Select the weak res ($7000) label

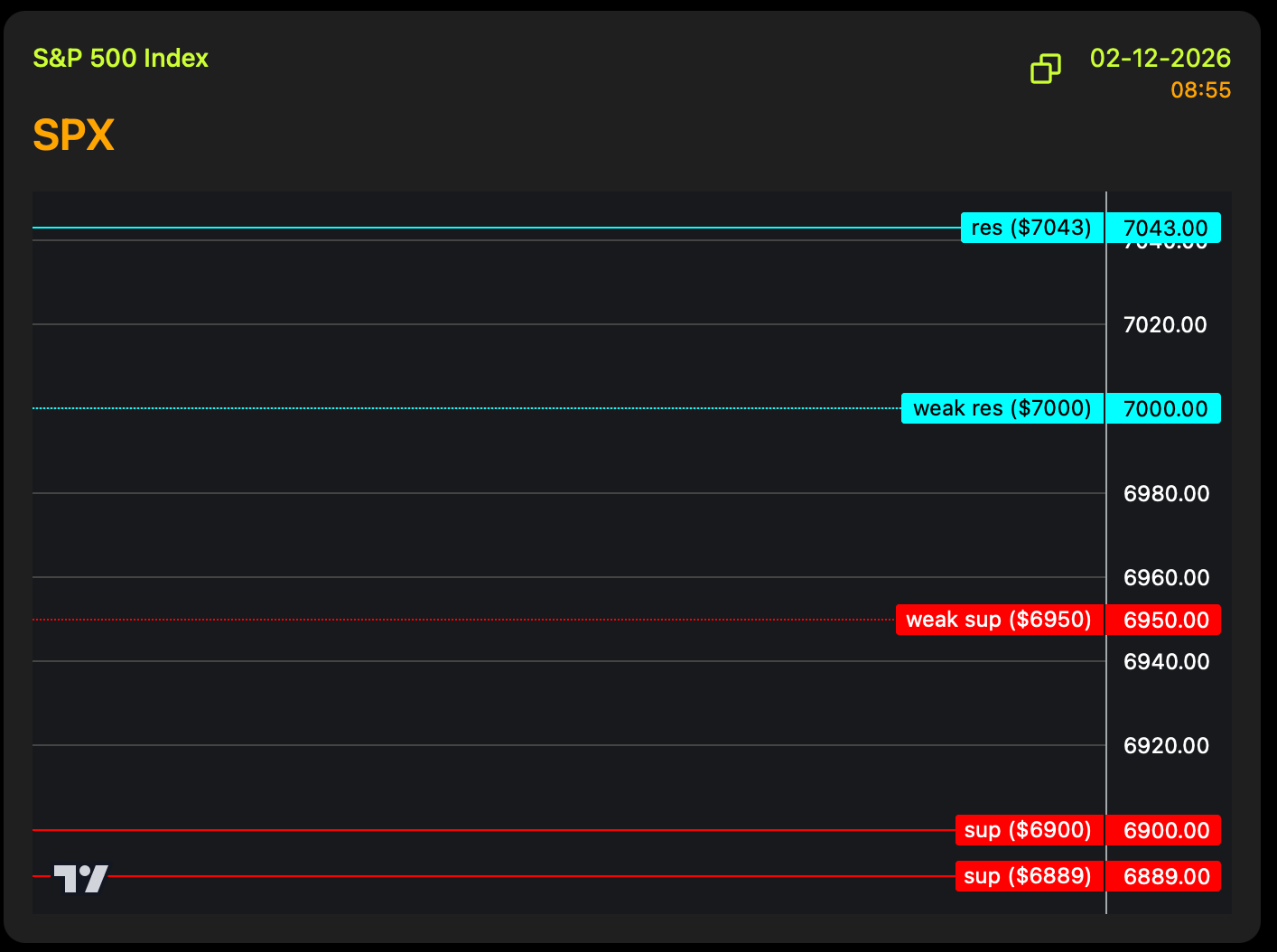tap(1002, 408)
